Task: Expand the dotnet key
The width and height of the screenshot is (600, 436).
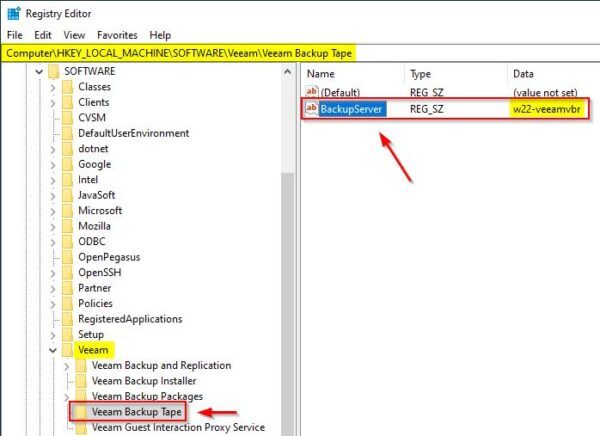Action: [x=53, y=149]
